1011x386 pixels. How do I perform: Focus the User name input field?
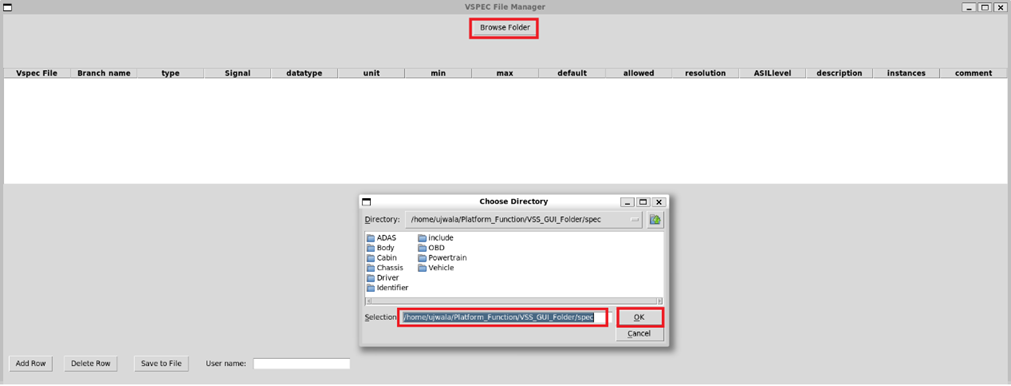(301, 364)
